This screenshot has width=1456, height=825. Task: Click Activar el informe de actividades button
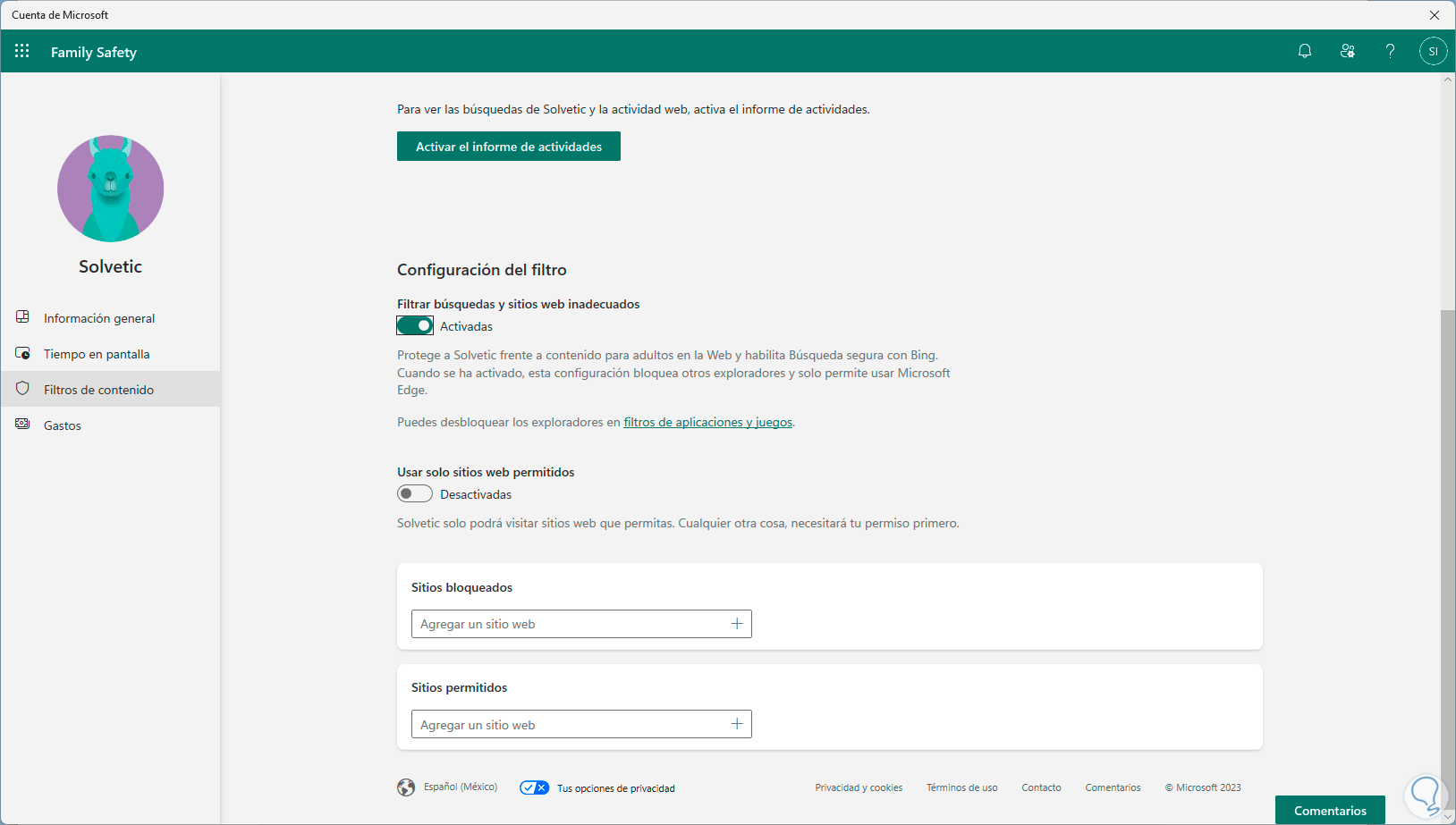[x=509, y=147]
